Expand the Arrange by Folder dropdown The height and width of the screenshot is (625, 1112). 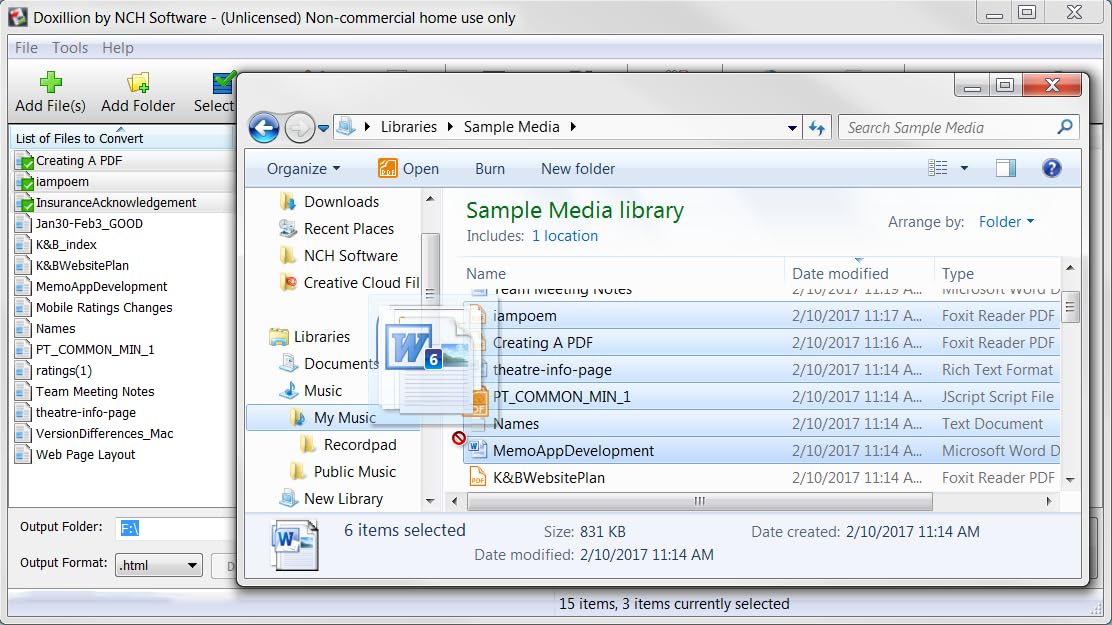pos(1006,222)
